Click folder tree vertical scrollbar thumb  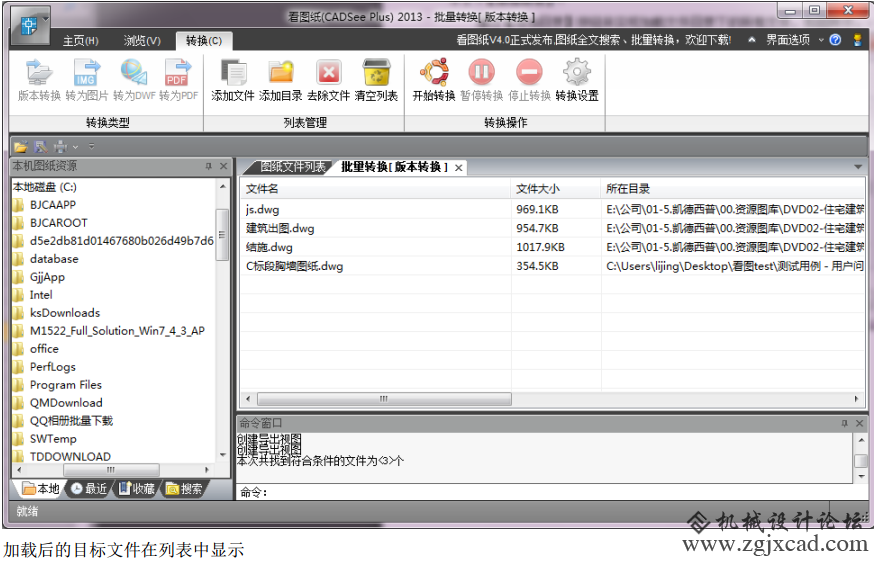(222, 234)
